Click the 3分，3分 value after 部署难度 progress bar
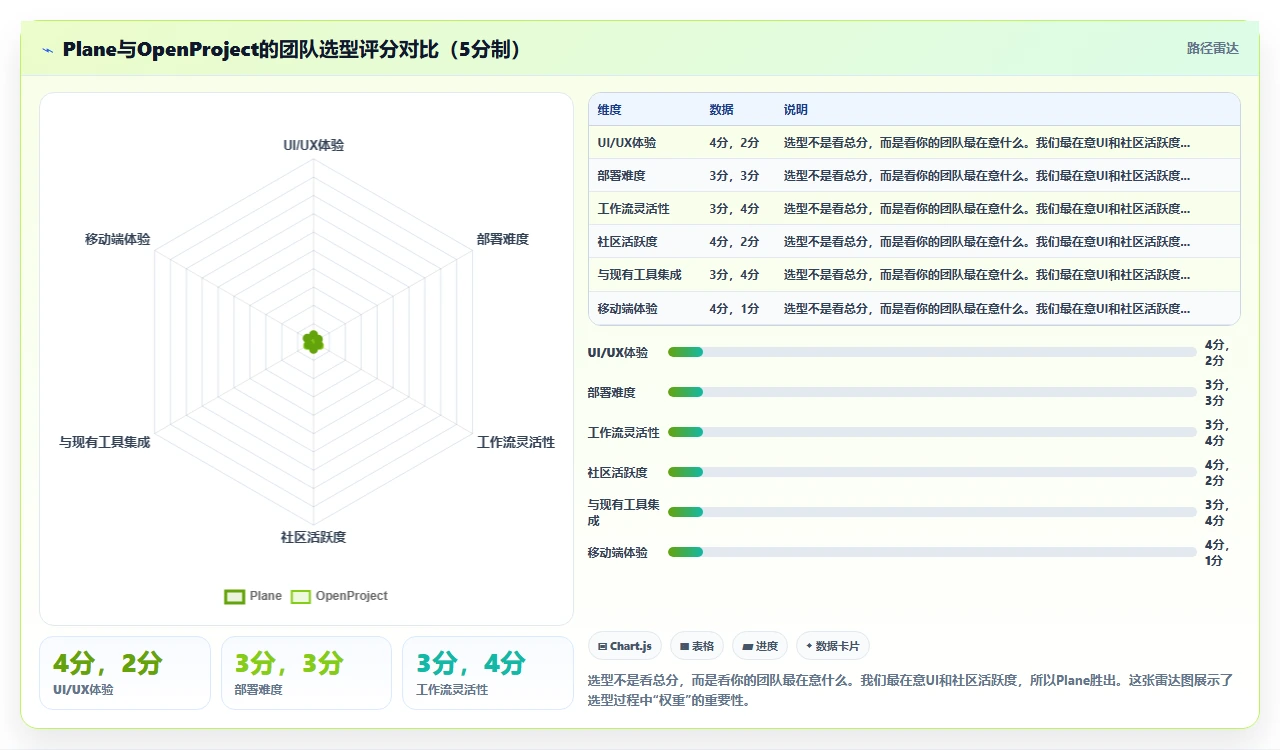1280x750 pixels. 1217,392
